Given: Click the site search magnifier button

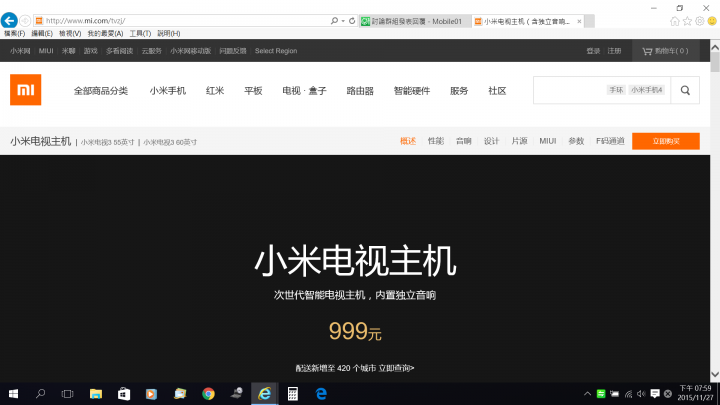Looking at the screenshot, I should [685, 90].
